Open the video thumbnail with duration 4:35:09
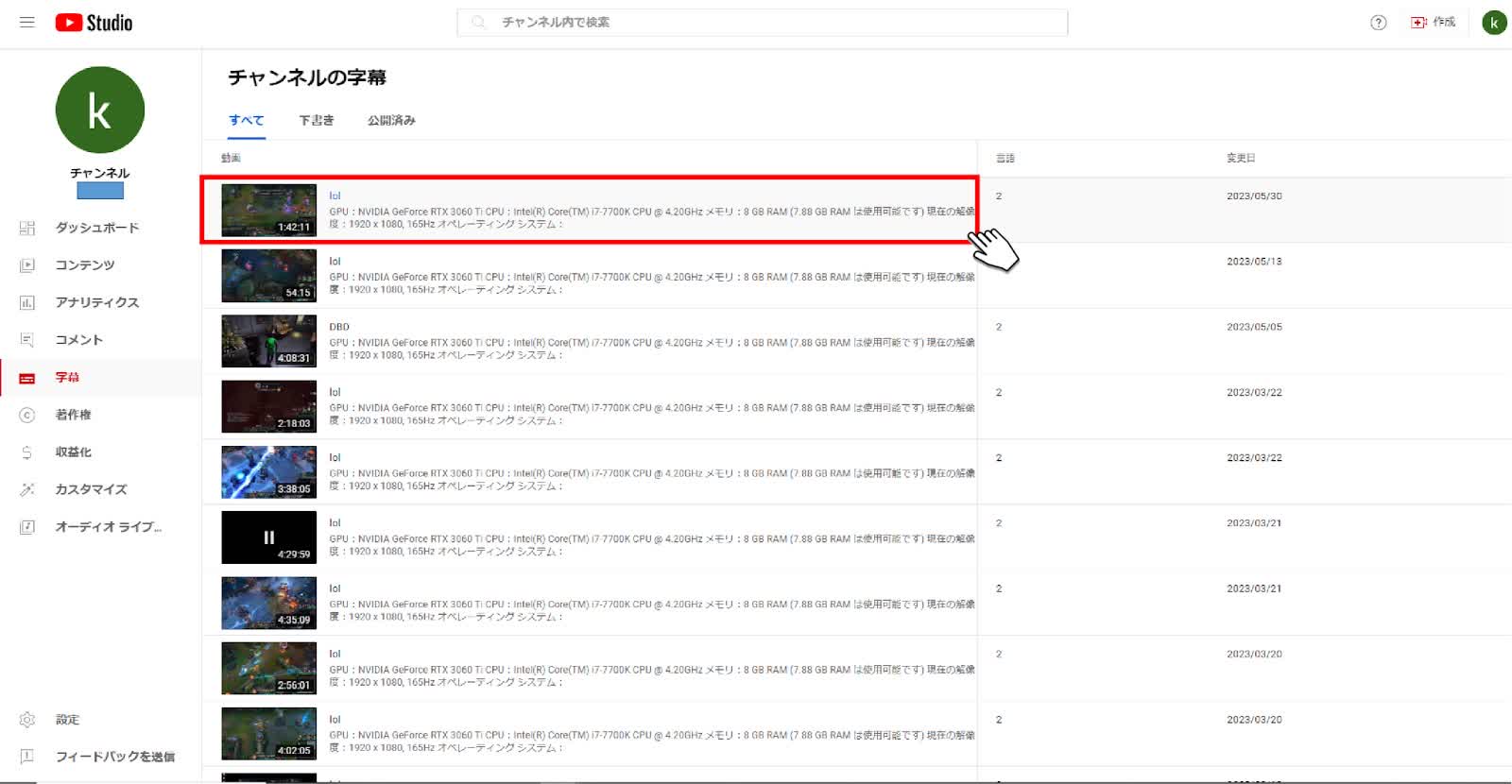Image resolution: width=1512 pixels, height=784 pixels. [268, 603]
